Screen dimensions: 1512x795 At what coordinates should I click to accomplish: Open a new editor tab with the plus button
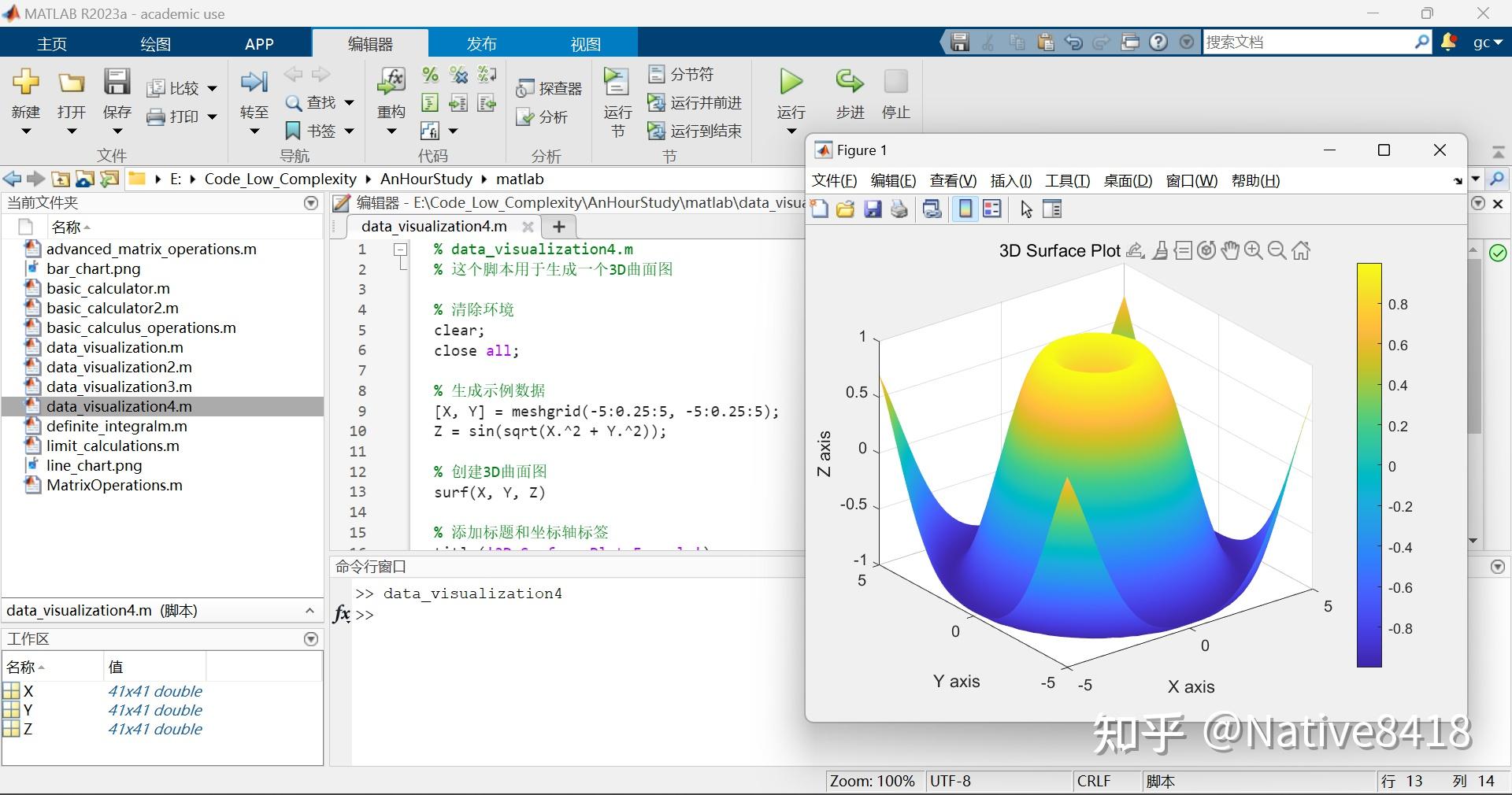point(559,227)
